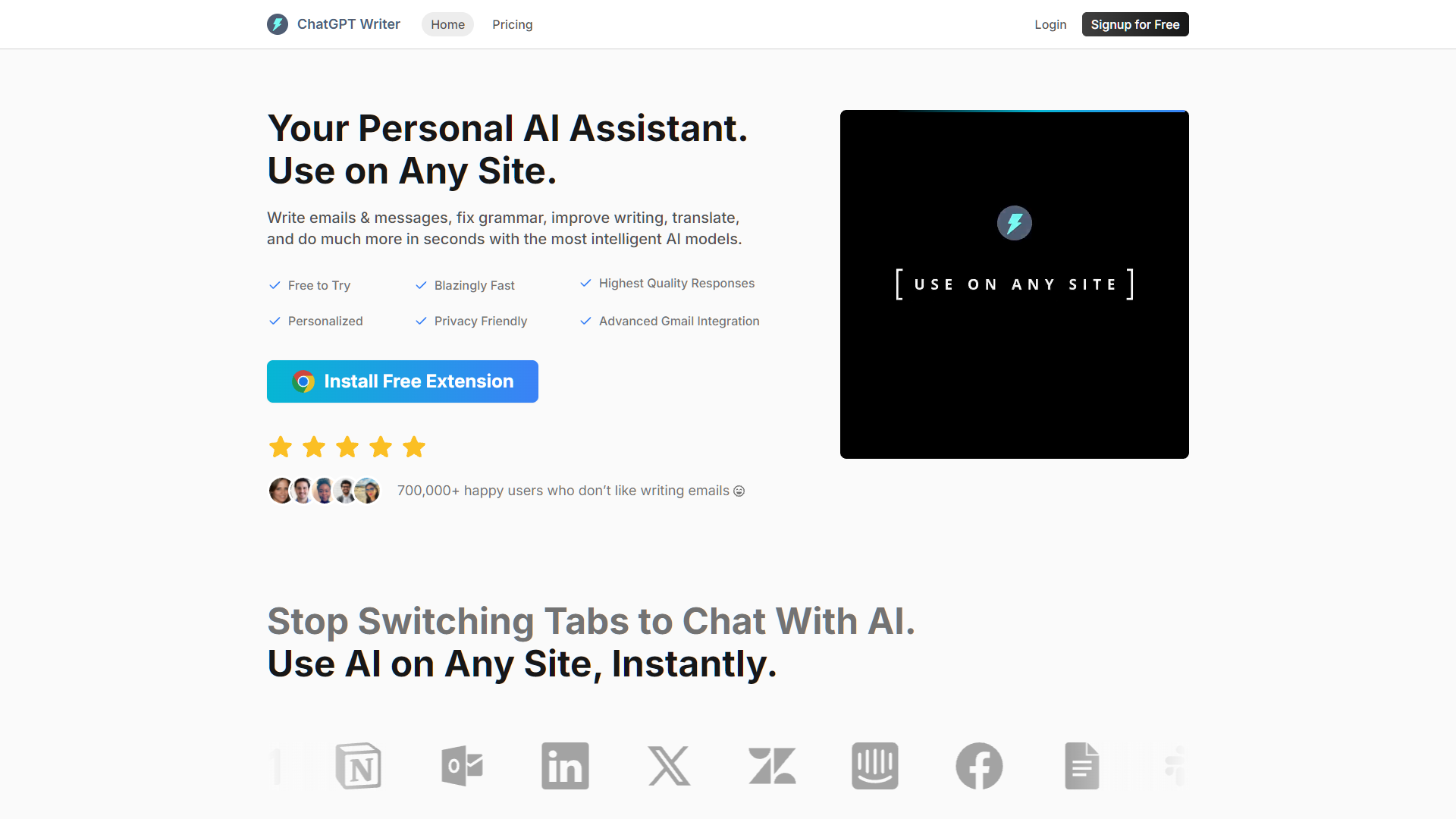Toggle the Free to Try checkmark
The image size is (1456, 819).
[274, 285]
